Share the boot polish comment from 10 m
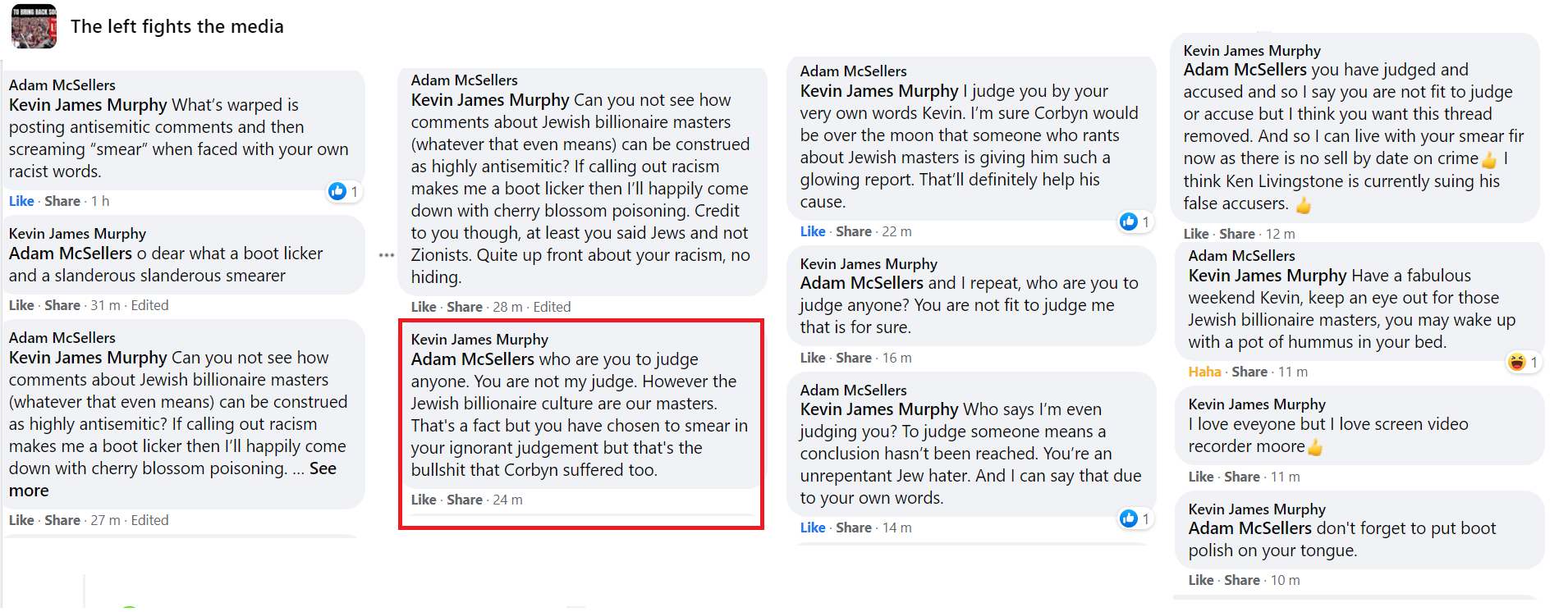 (x=1241, y=580)
